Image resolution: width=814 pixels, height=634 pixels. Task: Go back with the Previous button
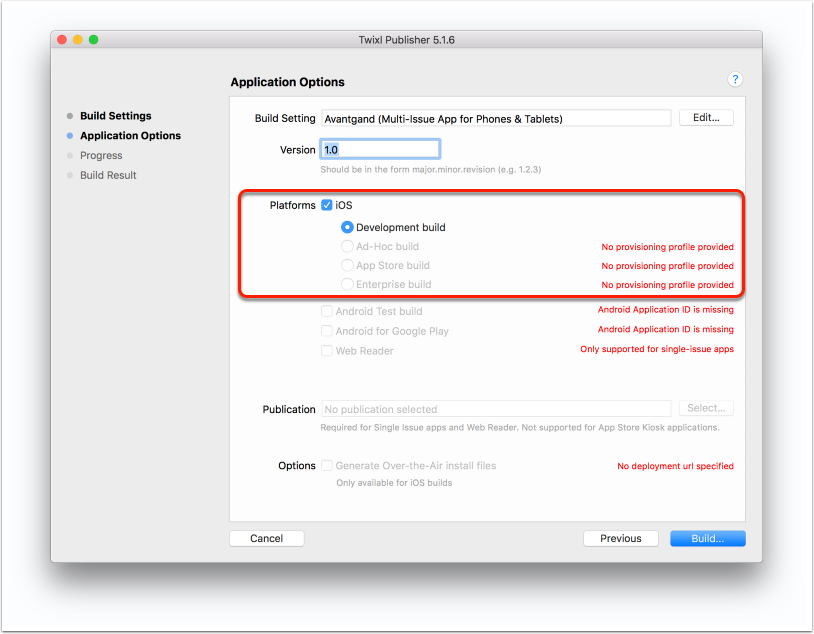click(620, 538)
